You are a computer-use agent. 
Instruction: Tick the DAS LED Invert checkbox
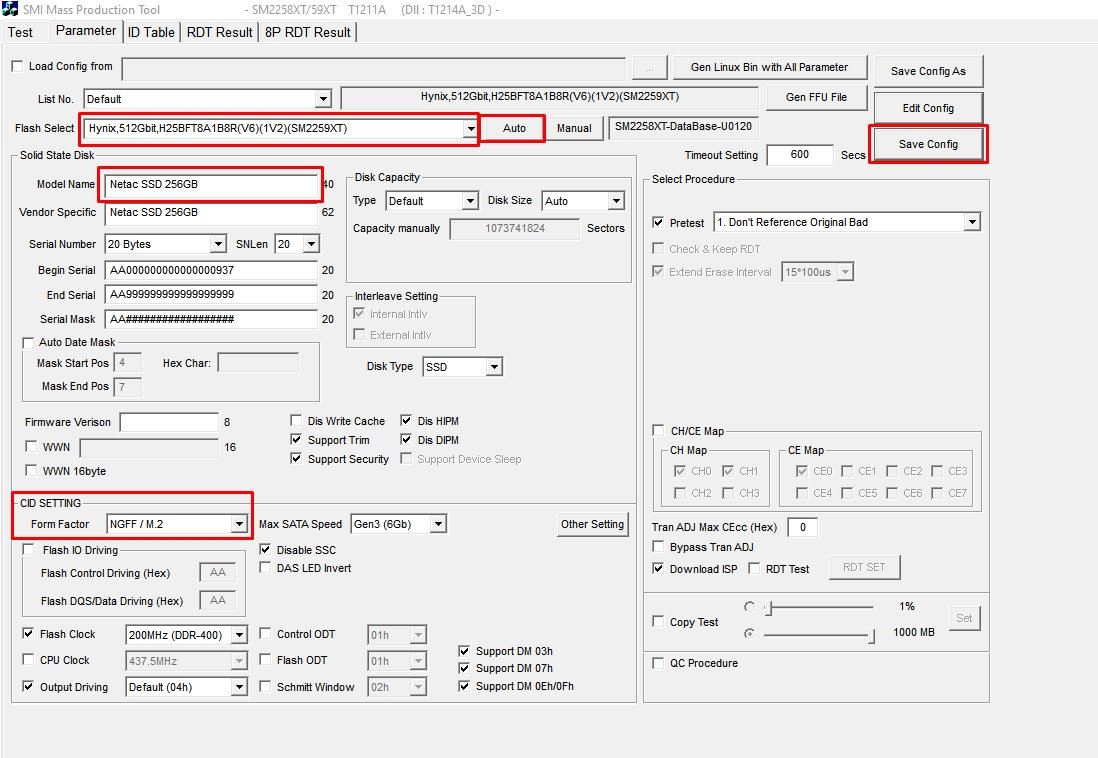pos(265,567)
